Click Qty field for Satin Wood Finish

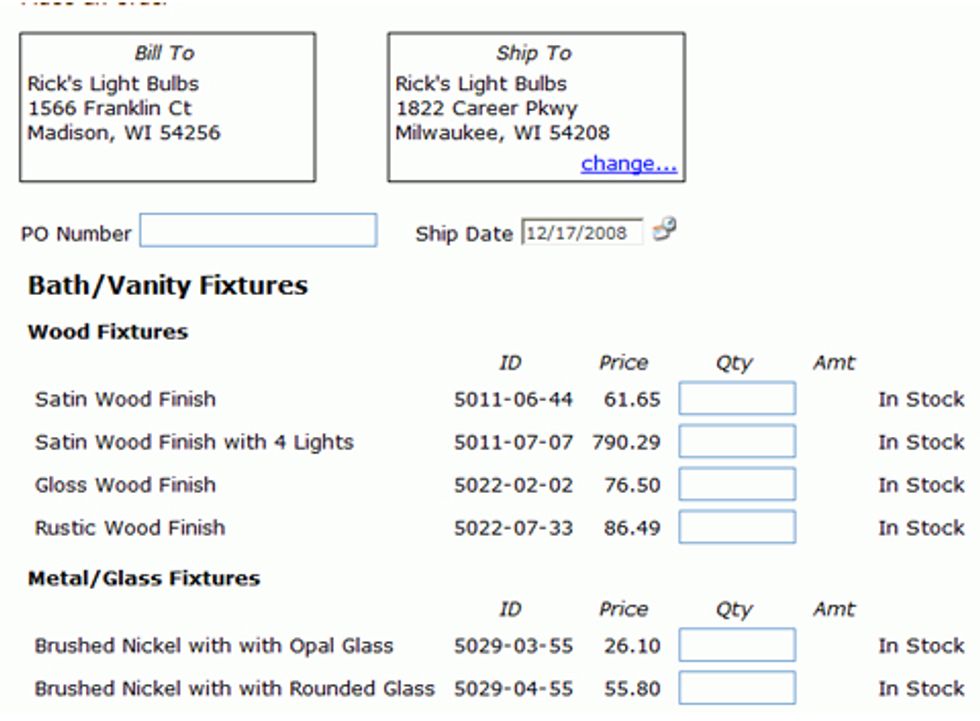737,398
